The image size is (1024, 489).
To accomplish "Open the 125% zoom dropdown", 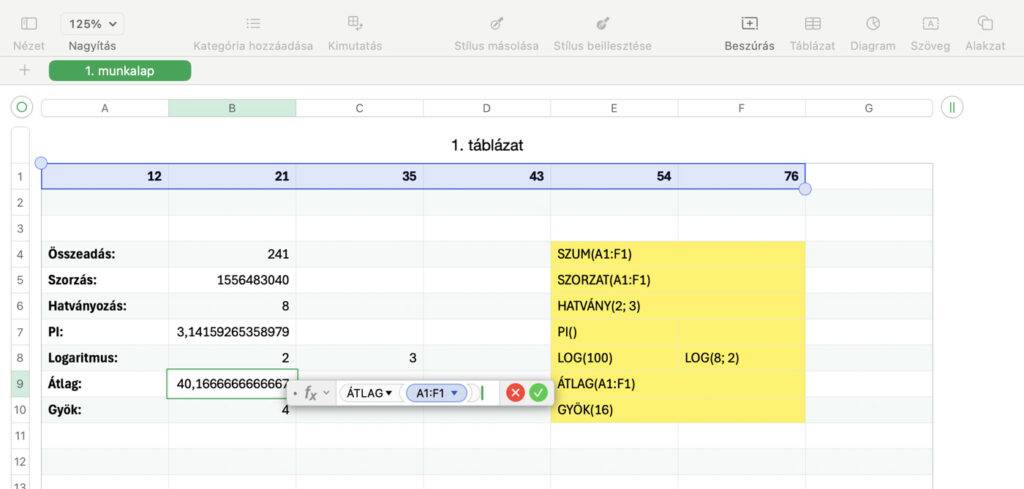I will (x=93, y=24).
